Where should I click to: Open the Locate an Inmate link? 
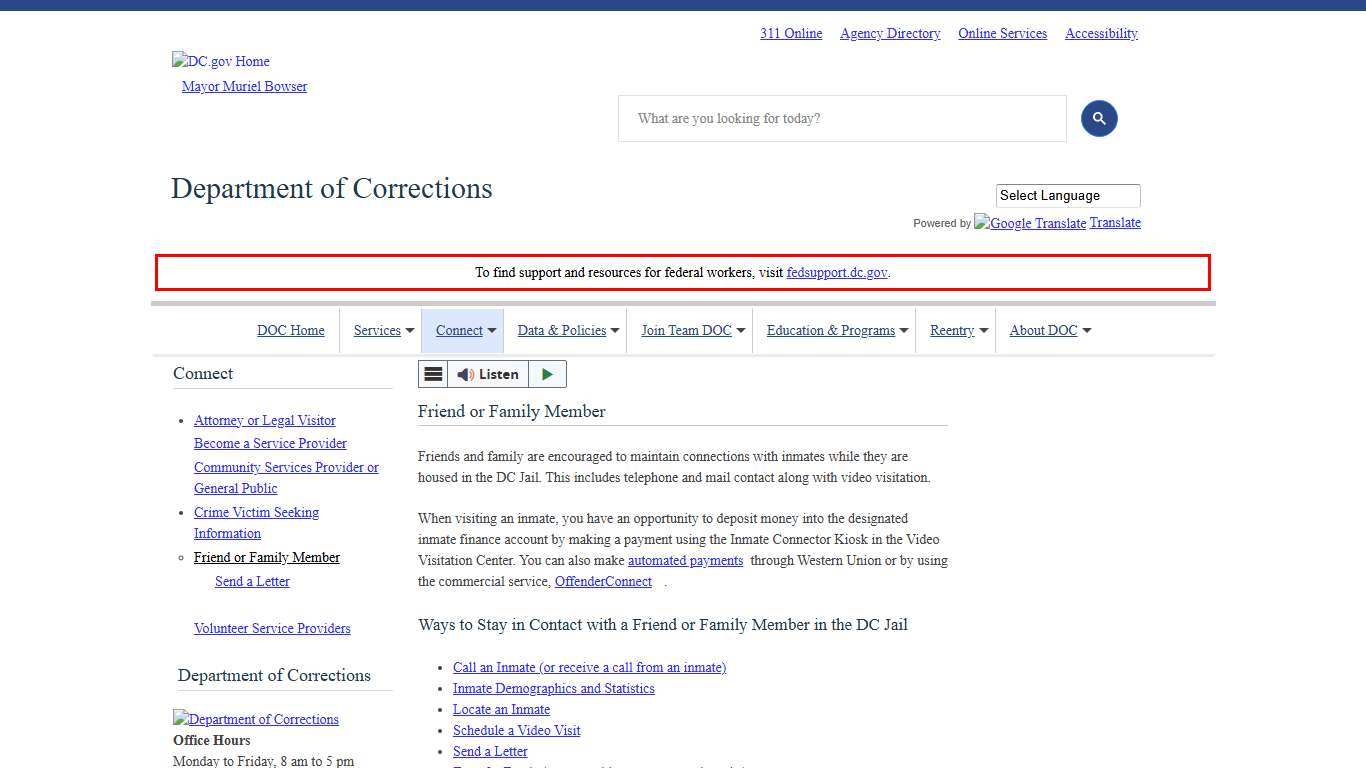pos(501,709)
